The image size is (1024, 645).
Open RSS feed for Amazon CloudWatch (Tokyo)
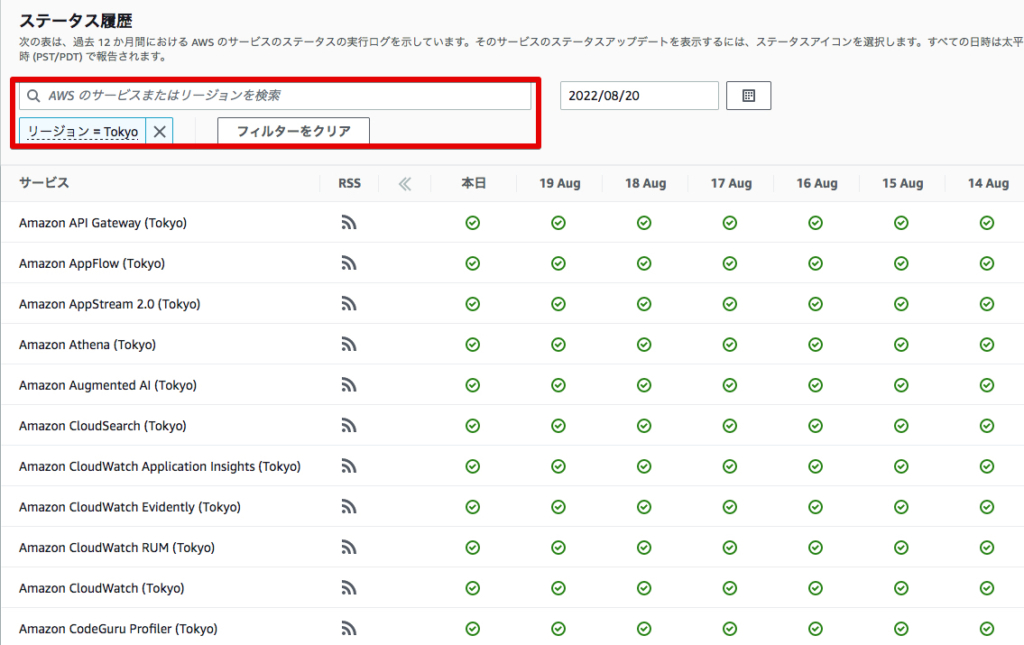coord(349,588)
